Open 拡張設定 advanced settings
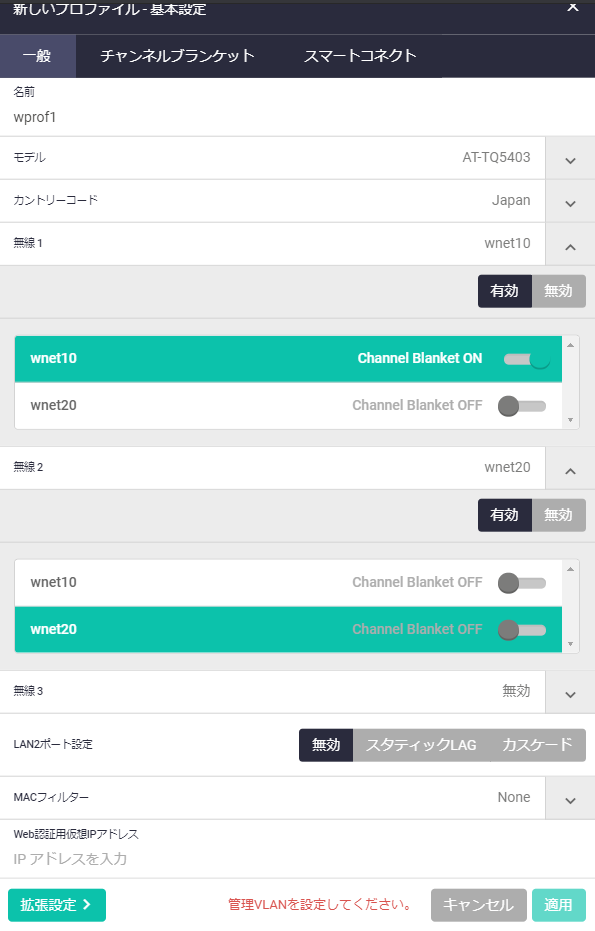This screenshot has width=595, height=931. [57, 905]
